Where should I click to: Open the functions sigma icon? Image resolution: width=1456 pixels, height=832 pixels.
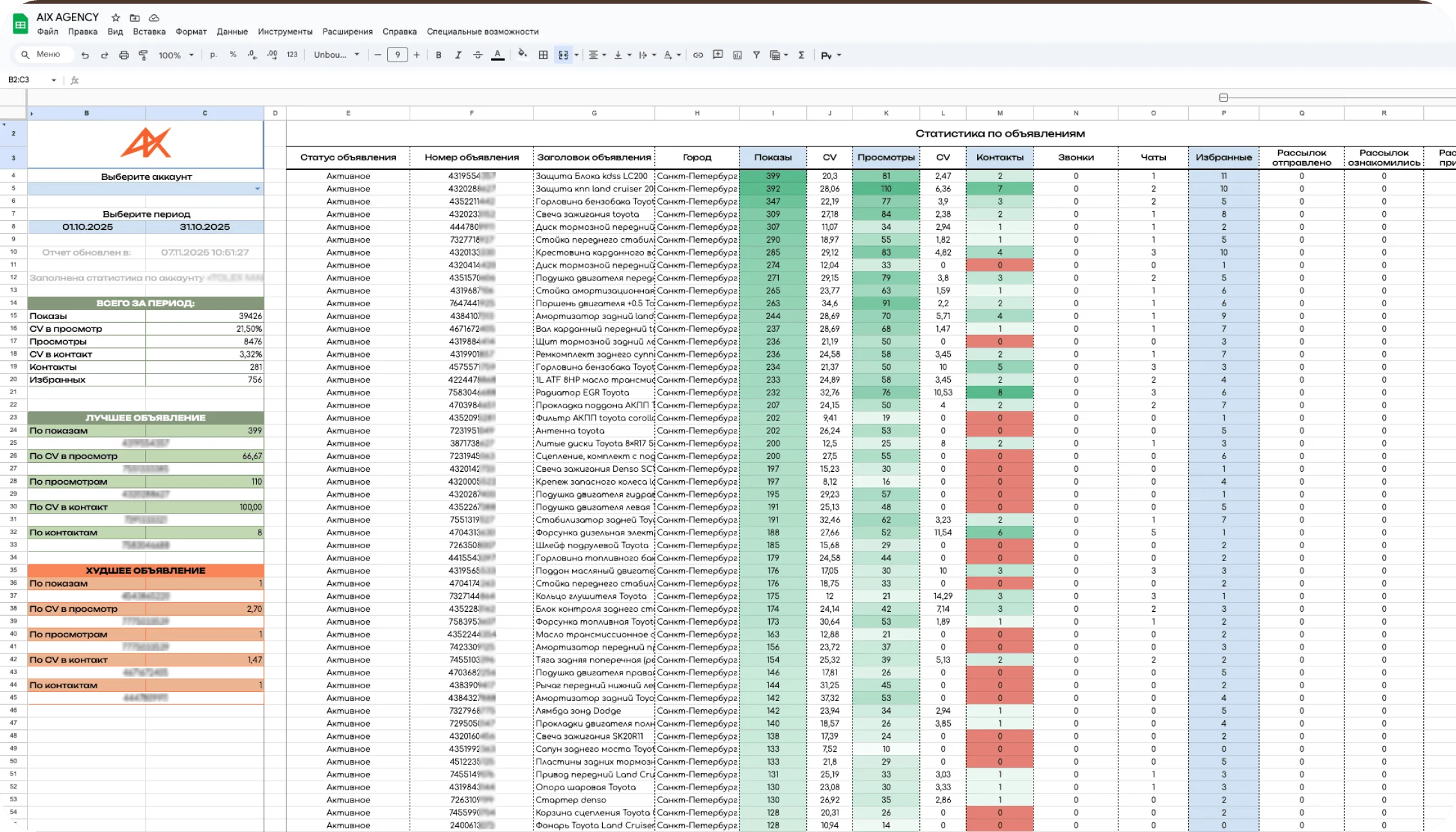801,55
